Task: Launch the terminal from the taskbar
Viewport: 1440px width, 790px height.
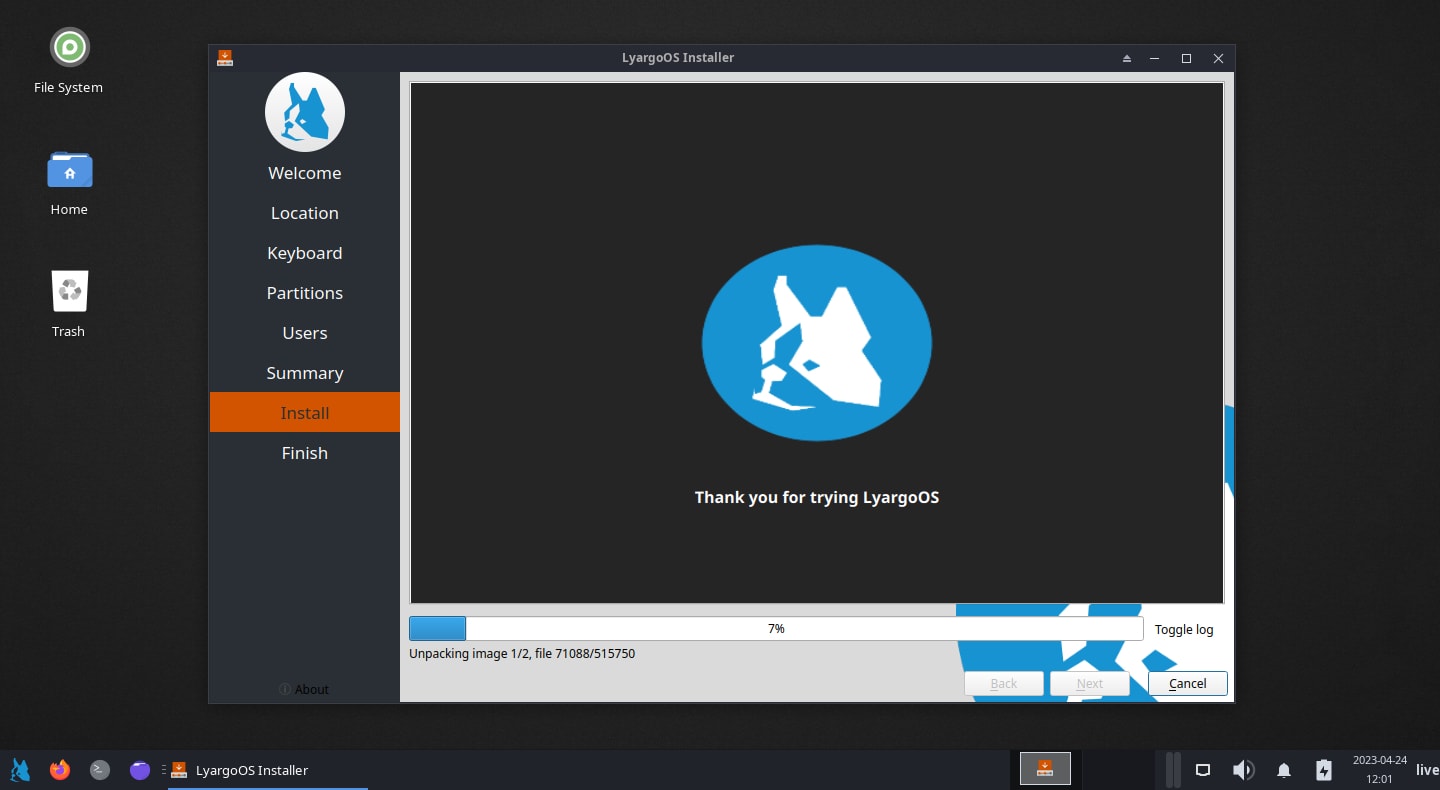Action: point(100,770)
